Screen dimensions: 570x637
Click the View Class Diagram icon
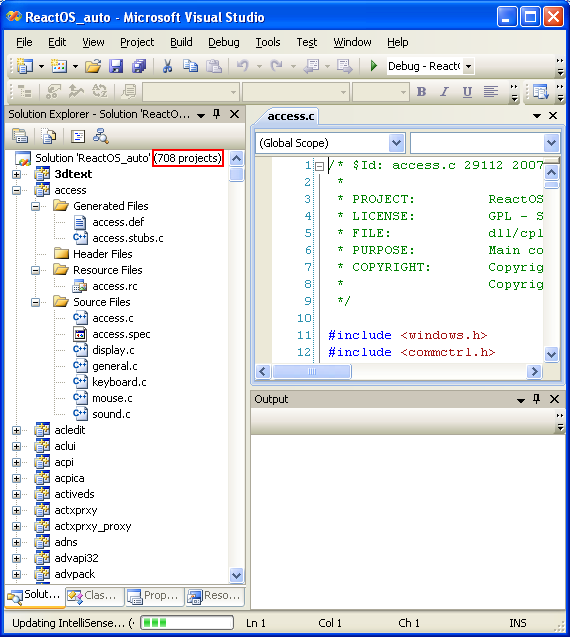pyautogui.click(x=101, y=136)
